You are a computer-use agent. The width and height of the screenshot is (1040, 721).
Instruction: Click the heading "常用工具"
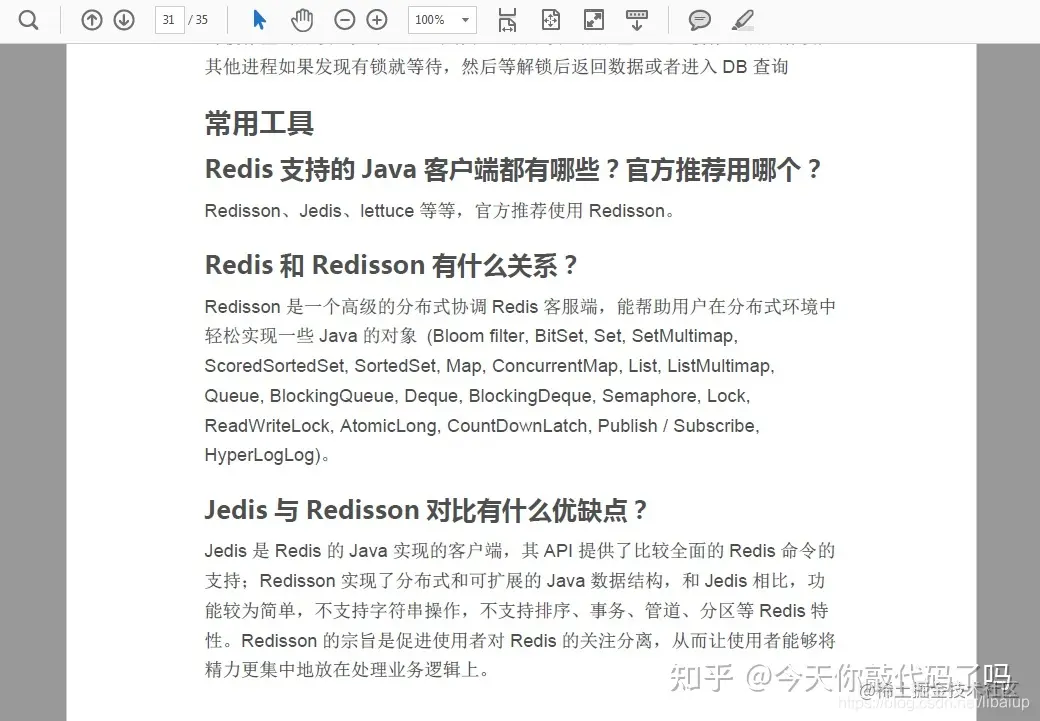point(259,123)
